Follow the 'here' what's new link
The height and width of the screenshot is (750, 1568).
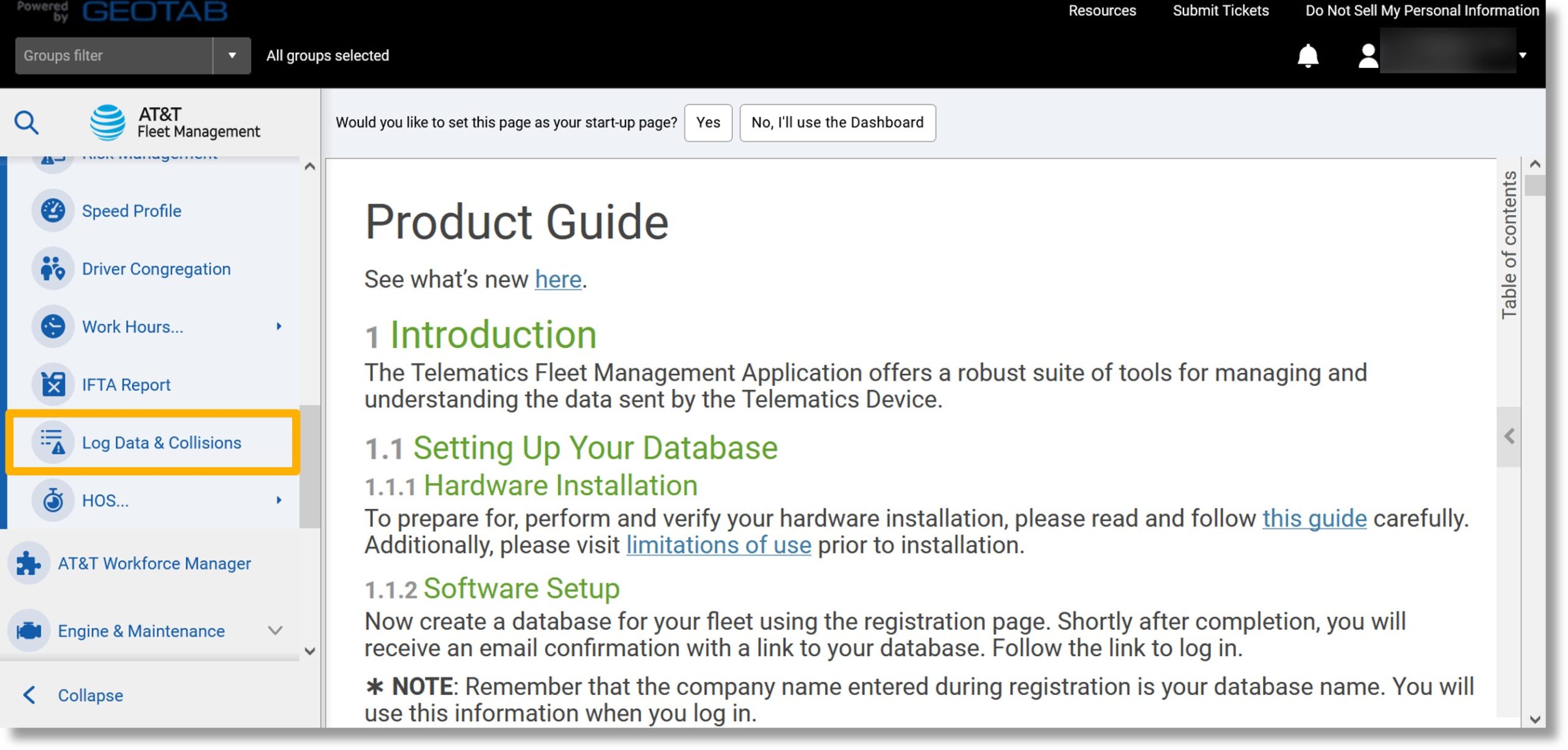pos(558,279)
